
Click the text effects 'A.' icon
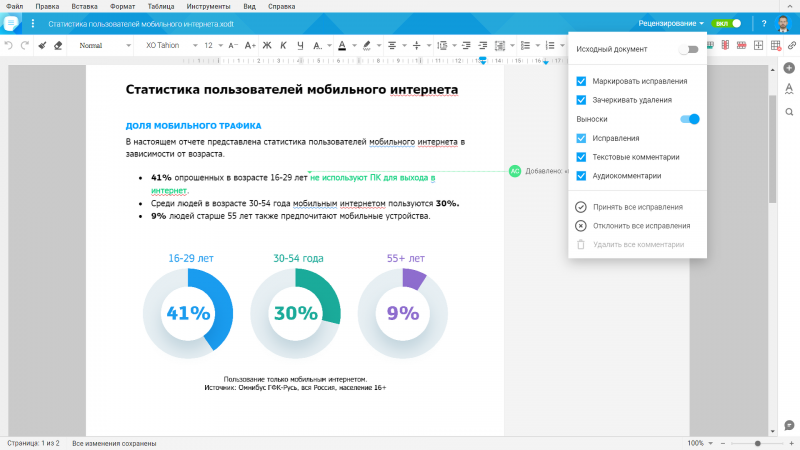317,45
